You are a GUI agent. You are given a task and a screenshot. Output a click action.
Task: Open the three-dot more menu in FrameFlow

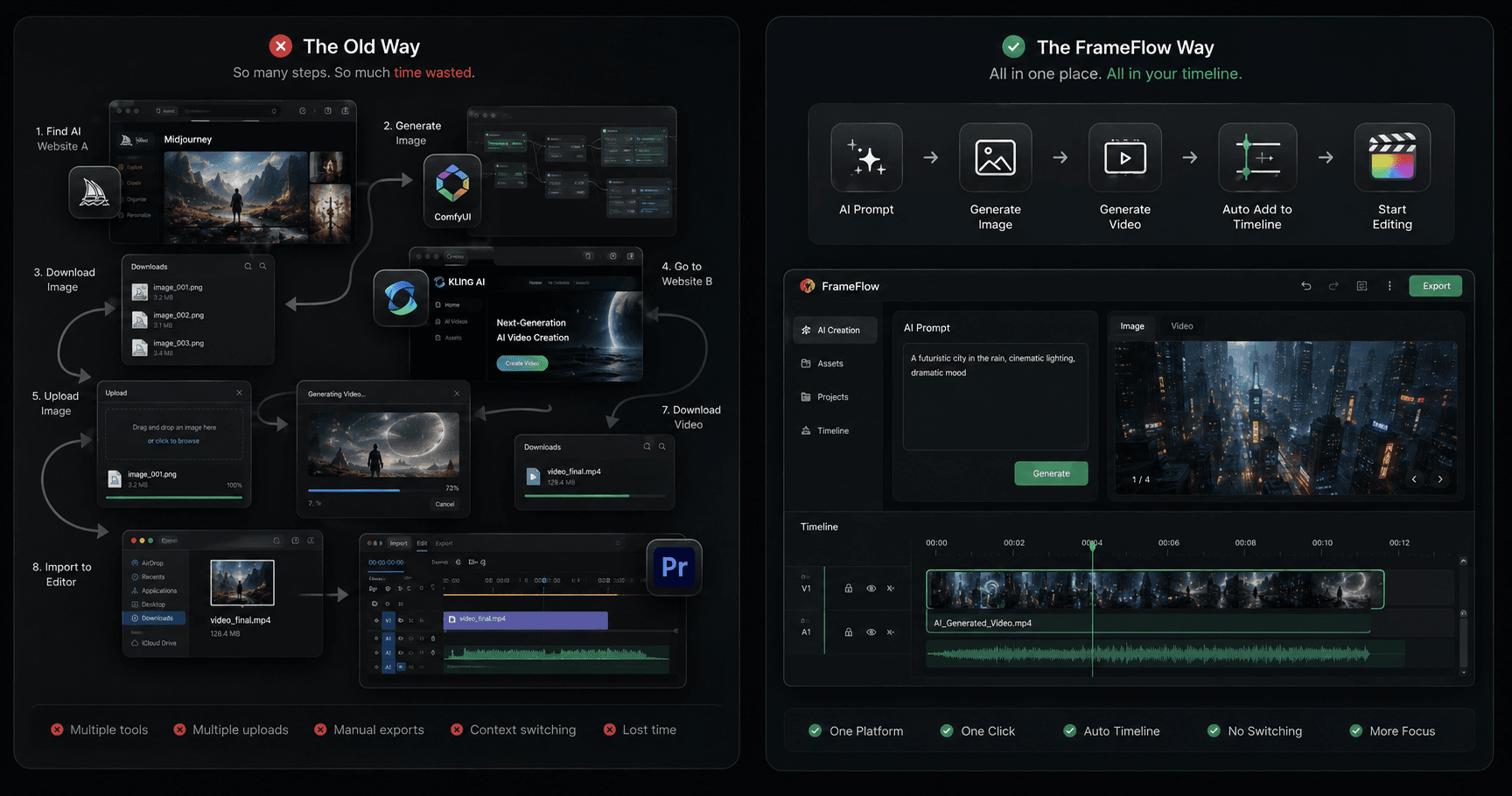pyautogui.click(x=1389, y=286)
